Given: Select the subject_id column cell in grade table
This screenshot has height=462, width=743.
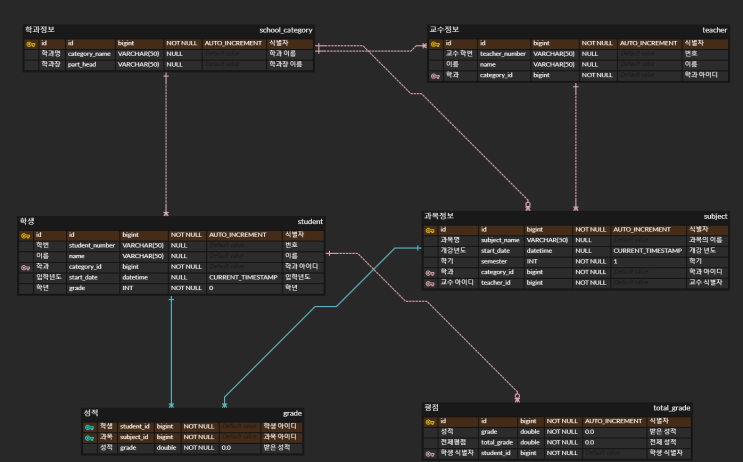Looking at the screenshot, I should (135, 437).
